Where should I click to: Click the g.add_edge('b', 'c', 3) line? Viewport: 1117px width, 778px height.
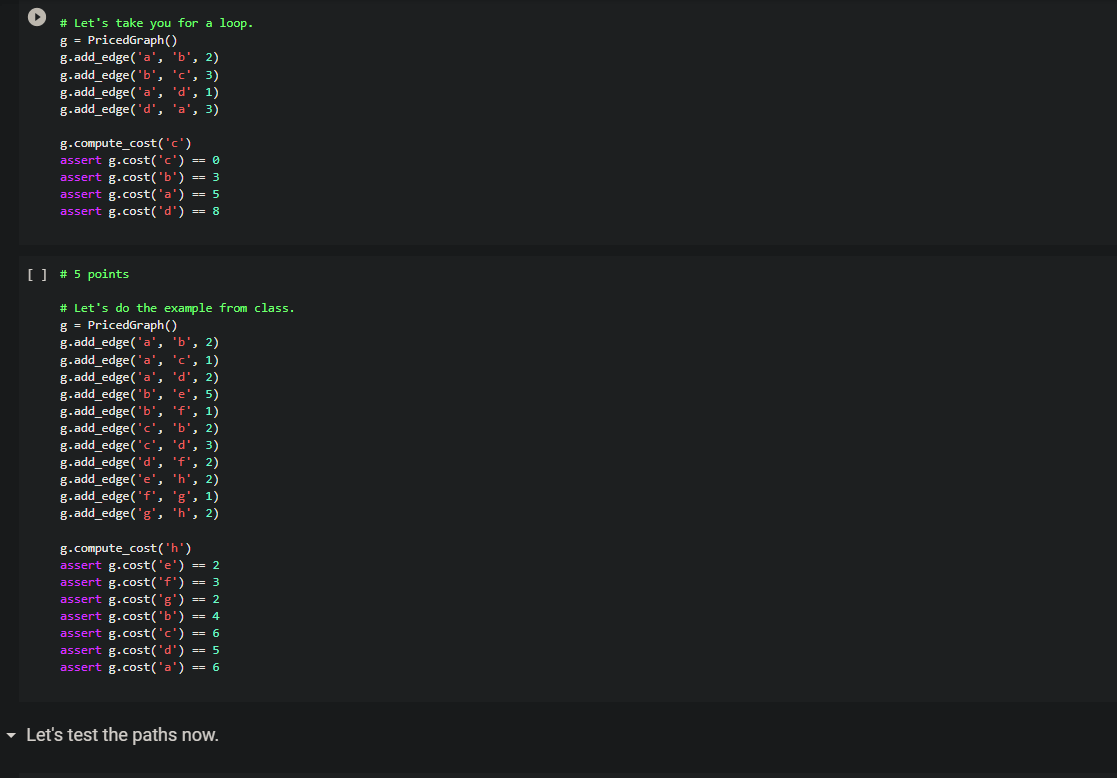[139, 75]
